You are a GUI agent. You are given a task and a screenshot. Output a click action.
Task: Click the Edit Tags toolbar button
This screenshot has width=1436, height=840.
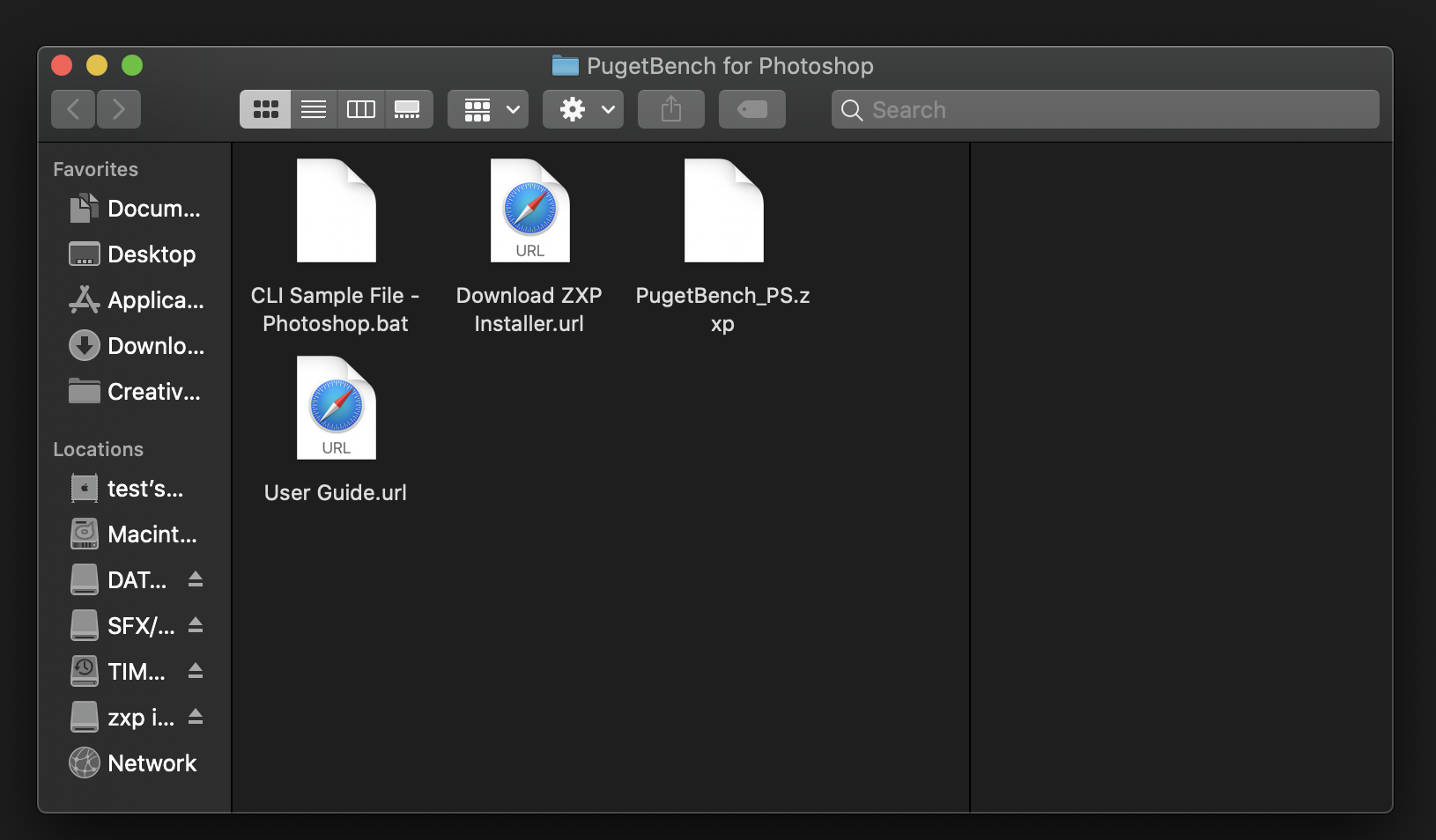(752, 109)
